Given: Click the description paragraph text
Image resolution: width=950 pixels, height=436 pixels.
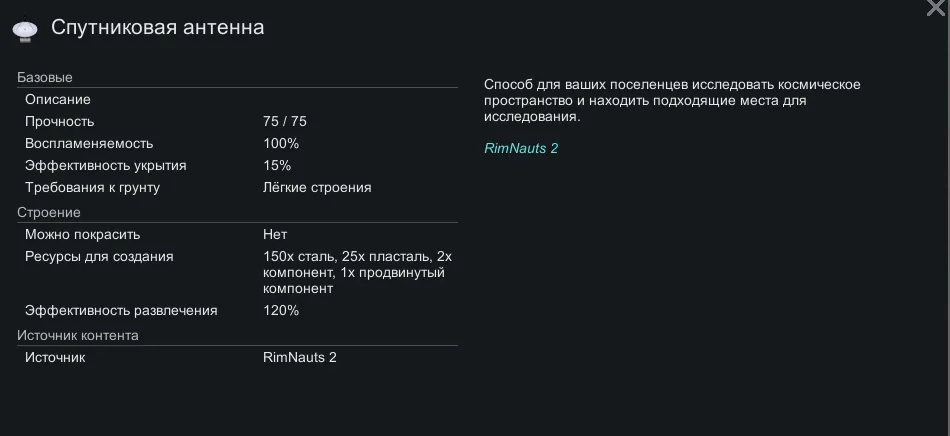Looking at the screenshot, I should (x=671, y=101).
